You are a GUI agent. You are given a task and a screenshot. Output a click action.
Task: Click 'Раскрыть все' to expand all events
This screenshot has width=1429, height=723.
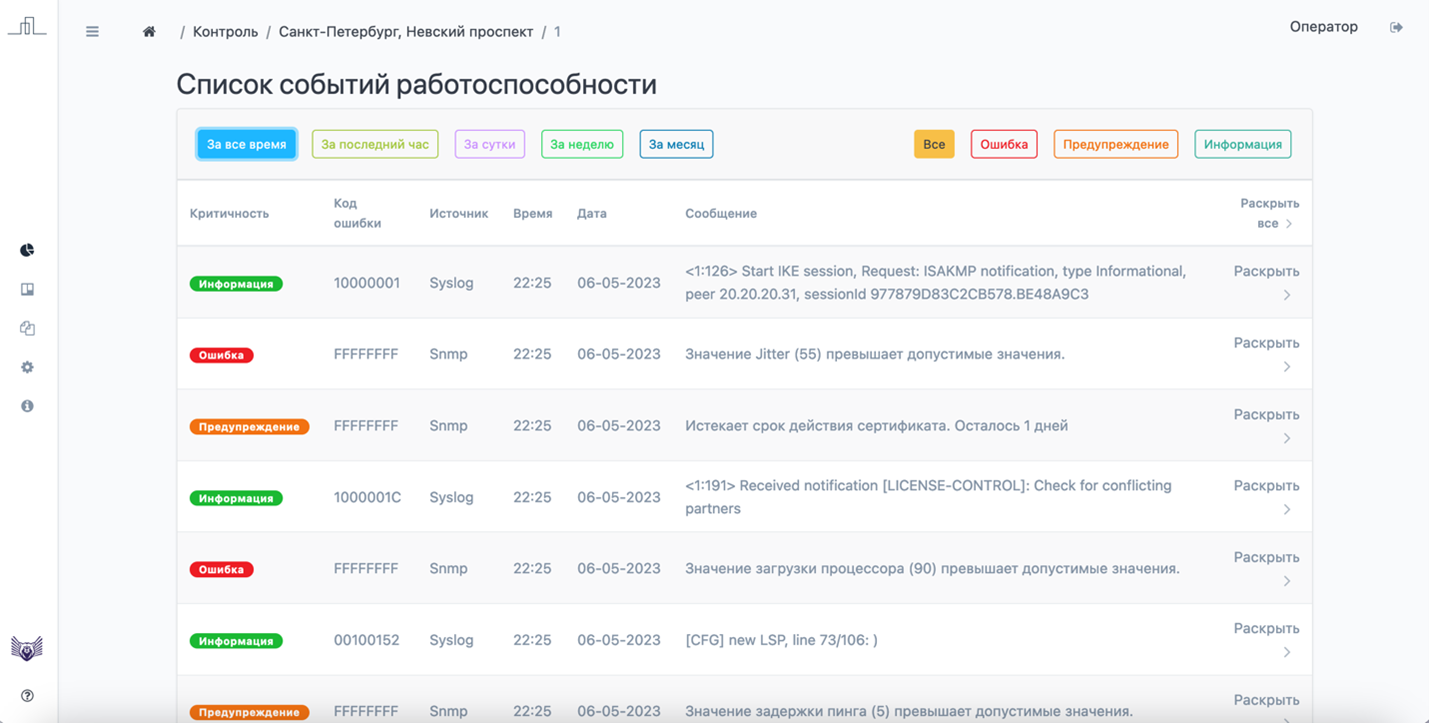(x=1270, y=213)
